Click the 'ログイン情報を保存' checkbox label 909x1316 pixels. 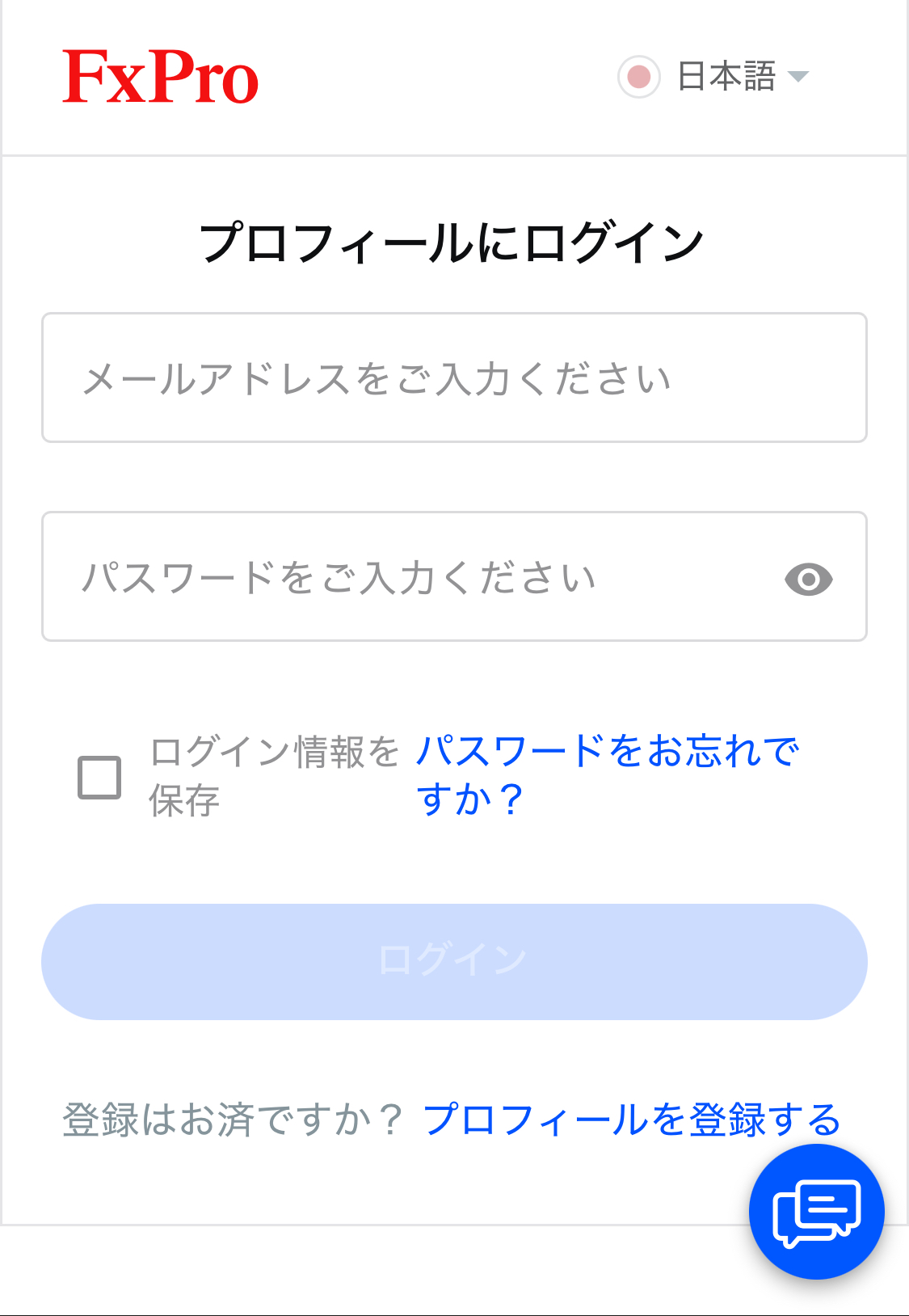click(x=275, y=752)
